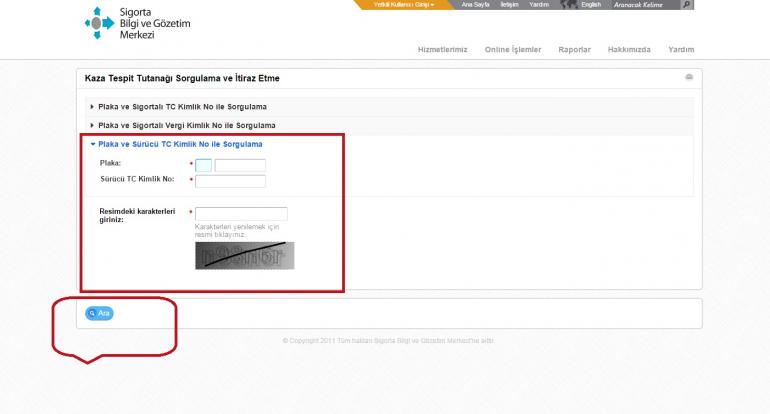
Task: Refresh the captcha by clicking its image
Action: click(x=245, y=255)
